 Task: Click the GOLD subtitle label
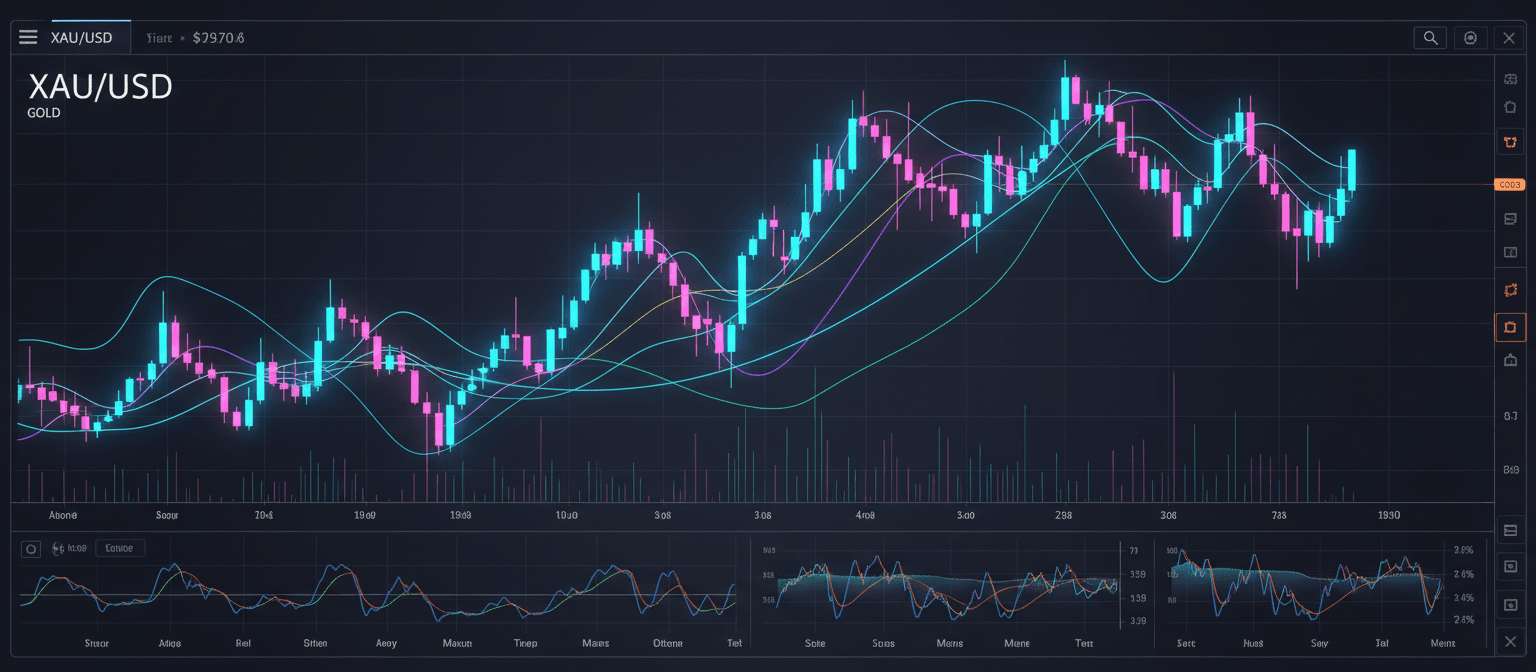pos(44,114)
